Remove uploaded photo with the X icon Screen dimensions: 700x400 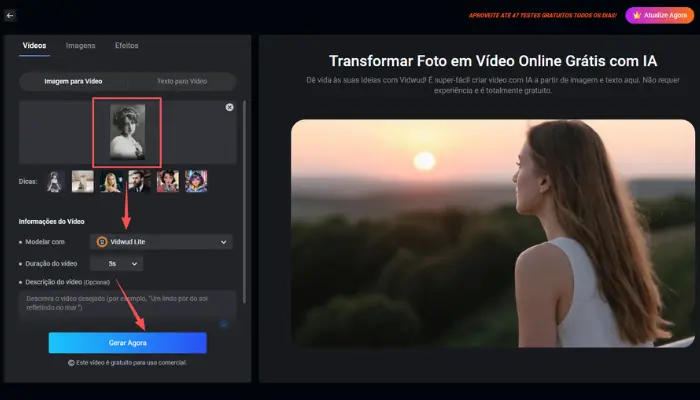(x=229, y=107)
